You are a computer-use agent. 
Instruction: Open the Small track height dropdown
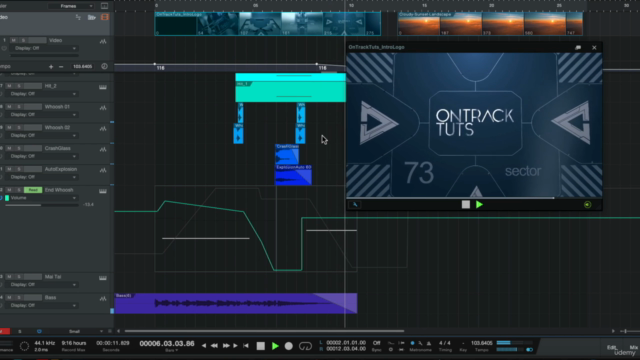coord(85,331)
